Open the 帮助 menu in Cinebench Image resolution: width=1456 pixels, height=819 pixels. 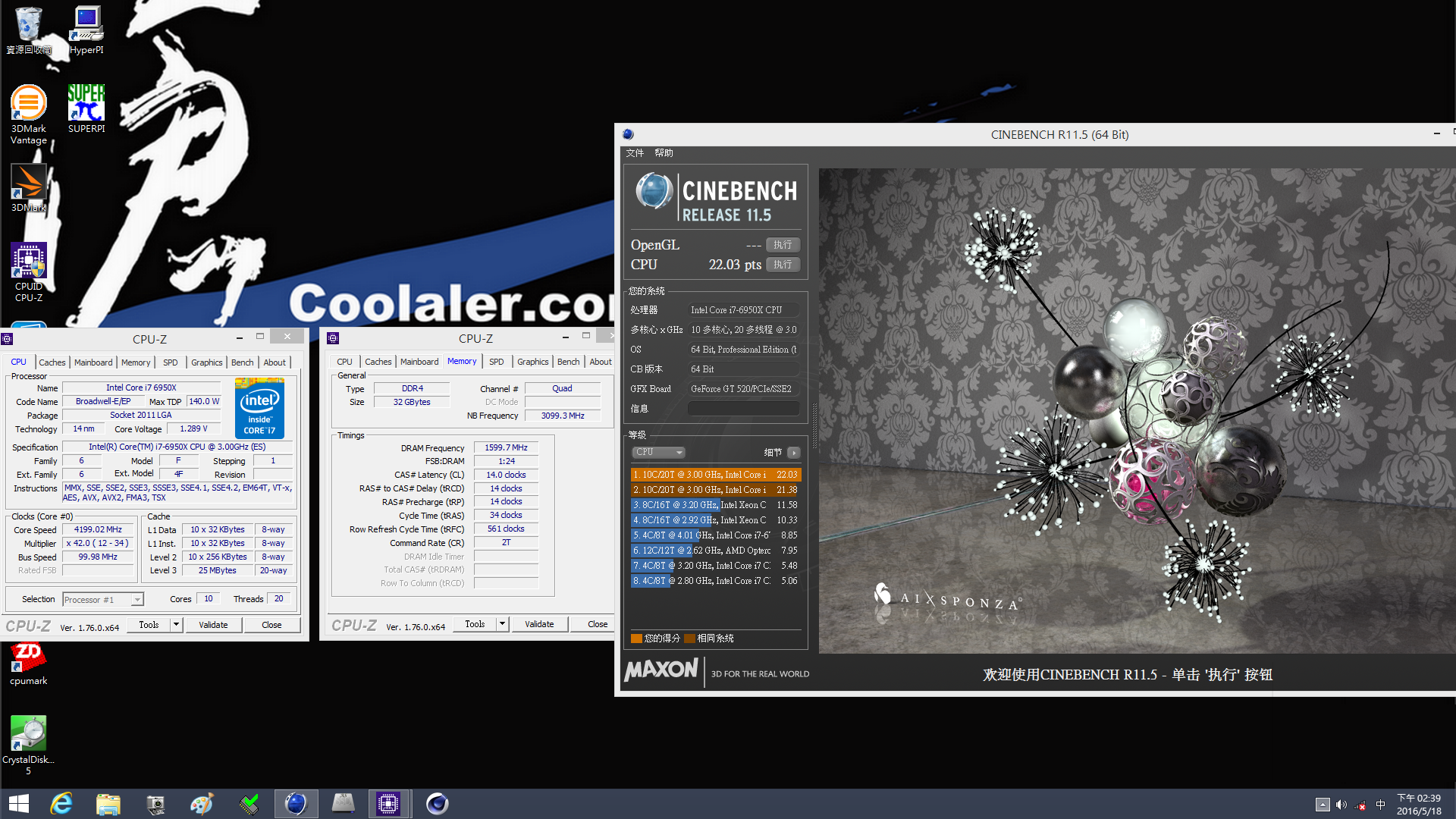pyautogui.click(x=664, y=153)
